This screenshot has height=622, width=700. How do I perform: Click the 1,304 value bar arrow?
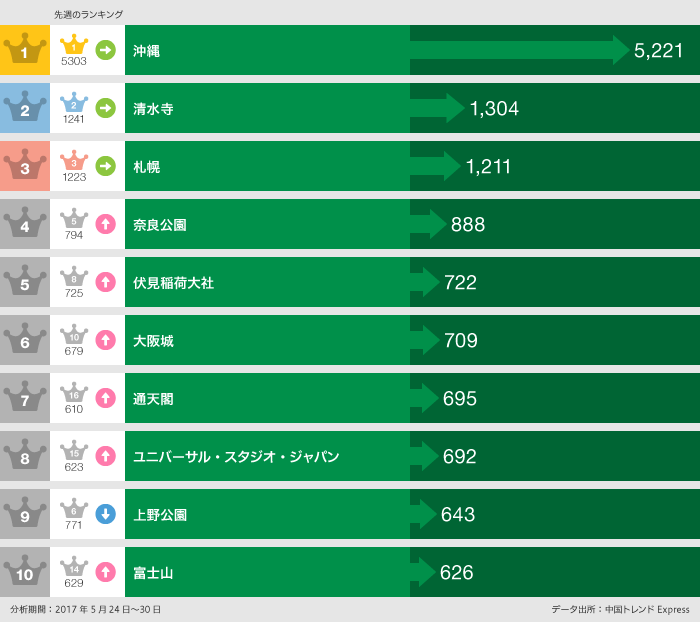tap(438, 108)
